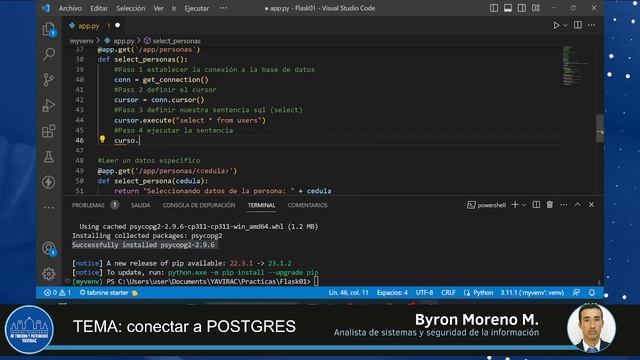Open the Editar menu
The image size is (640, 360).
tap(99, 8)
